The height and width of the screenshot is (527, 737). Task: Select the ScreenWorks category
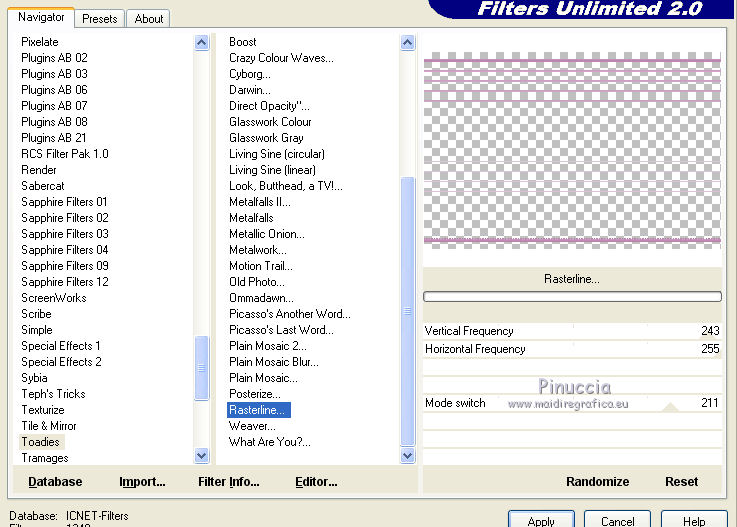pos(54,298)
